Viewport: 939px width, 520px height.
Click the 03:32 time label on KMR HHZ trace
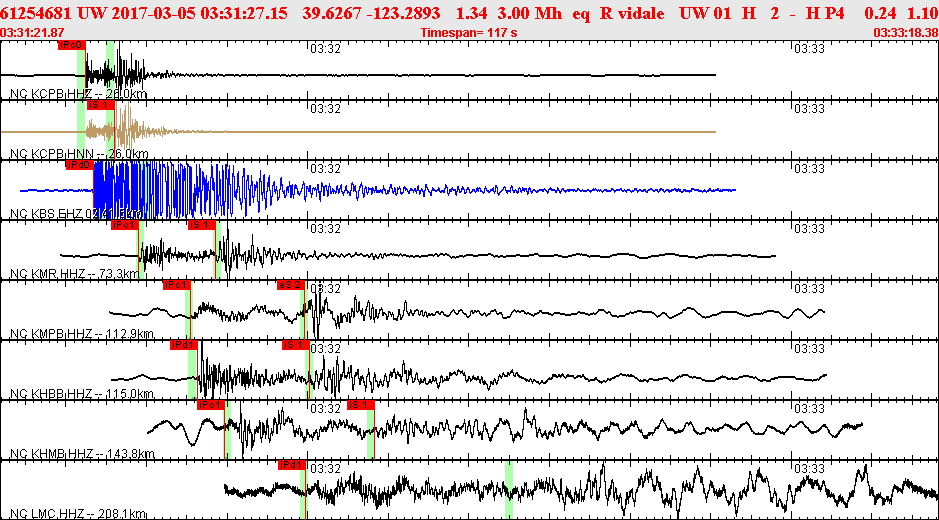click(325, 229)
